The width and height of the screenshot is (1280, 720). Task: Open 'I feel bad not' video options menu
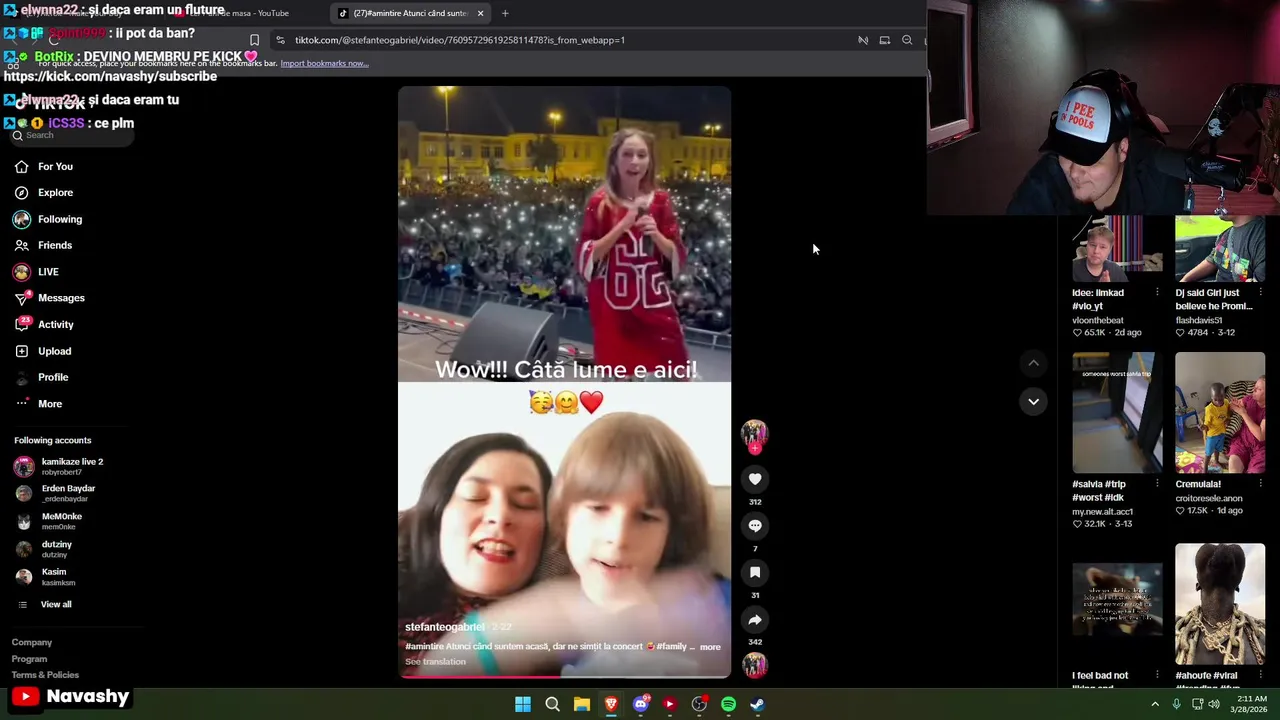click(x=1157, y=676)
